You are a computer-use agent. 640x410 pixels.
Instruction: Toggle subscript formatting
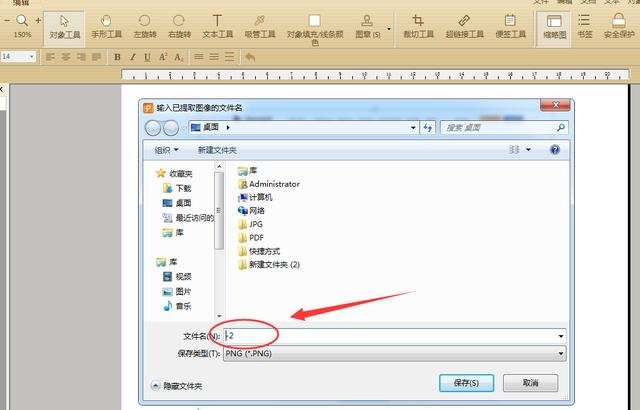pyautogui.click(x=179, y=57)
